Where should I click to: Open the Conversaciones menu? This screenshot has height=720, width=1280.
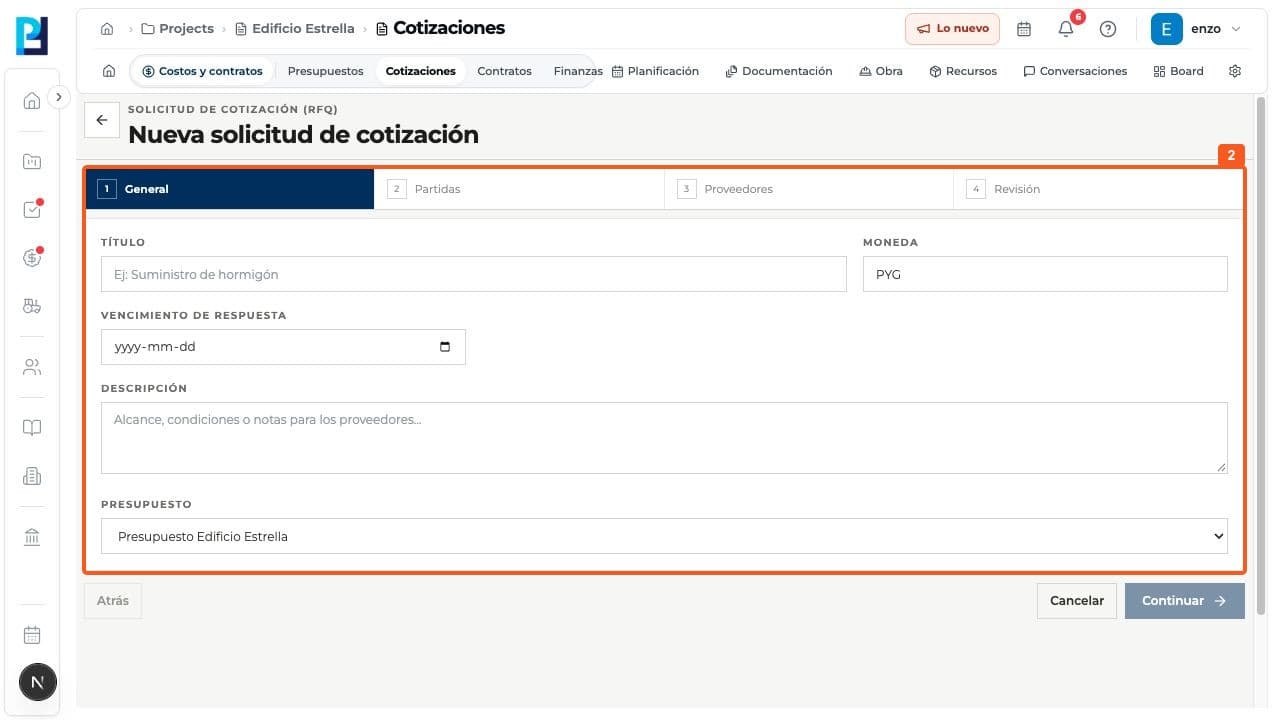[1075, 71]
